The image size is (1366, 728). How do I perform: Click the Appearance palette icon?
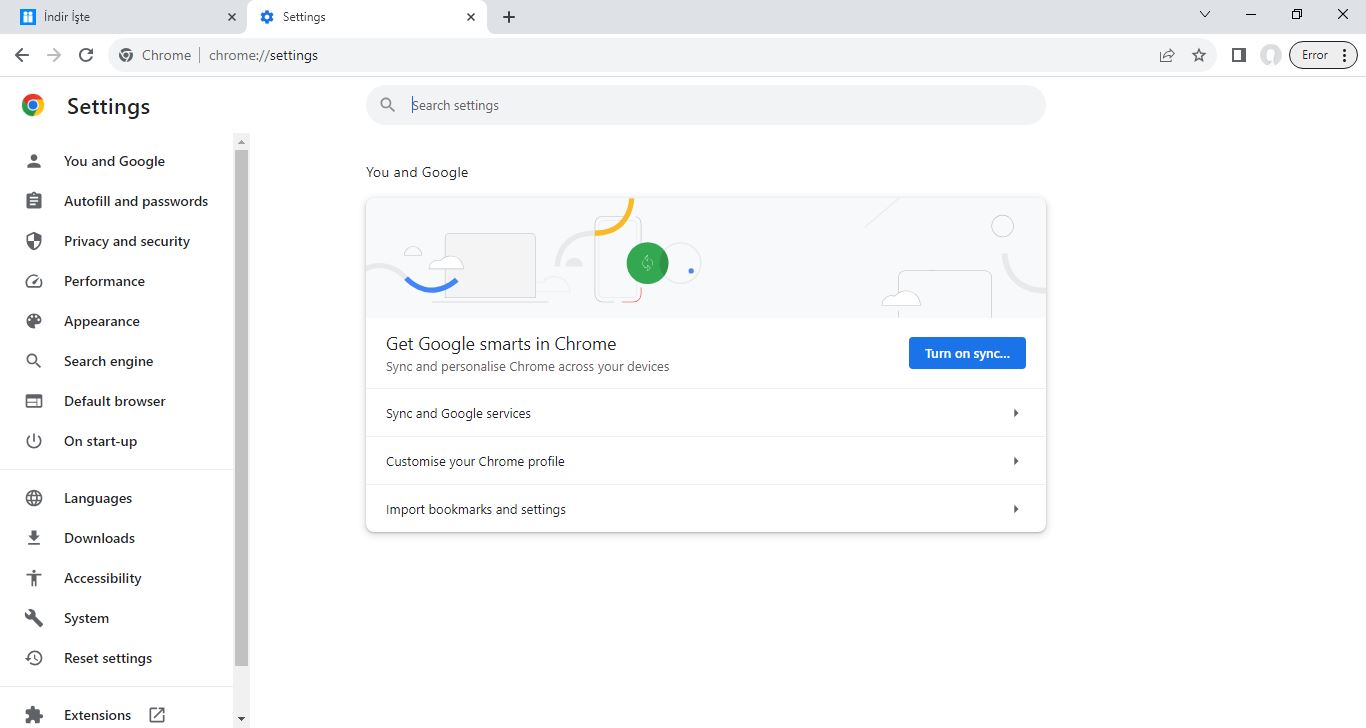coord(34,321)
